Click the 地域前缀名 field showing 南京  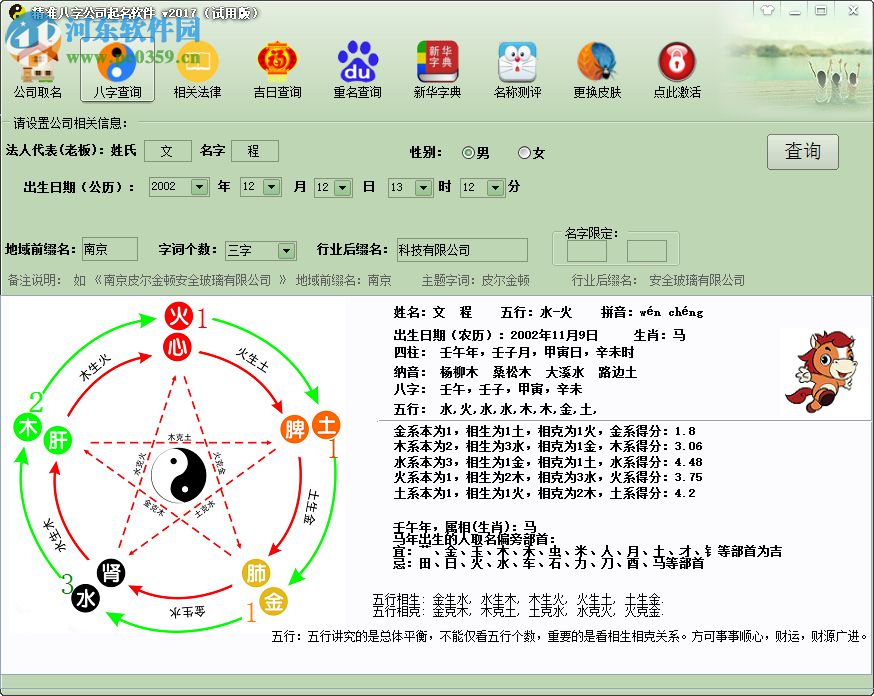(x=110, y=249)
